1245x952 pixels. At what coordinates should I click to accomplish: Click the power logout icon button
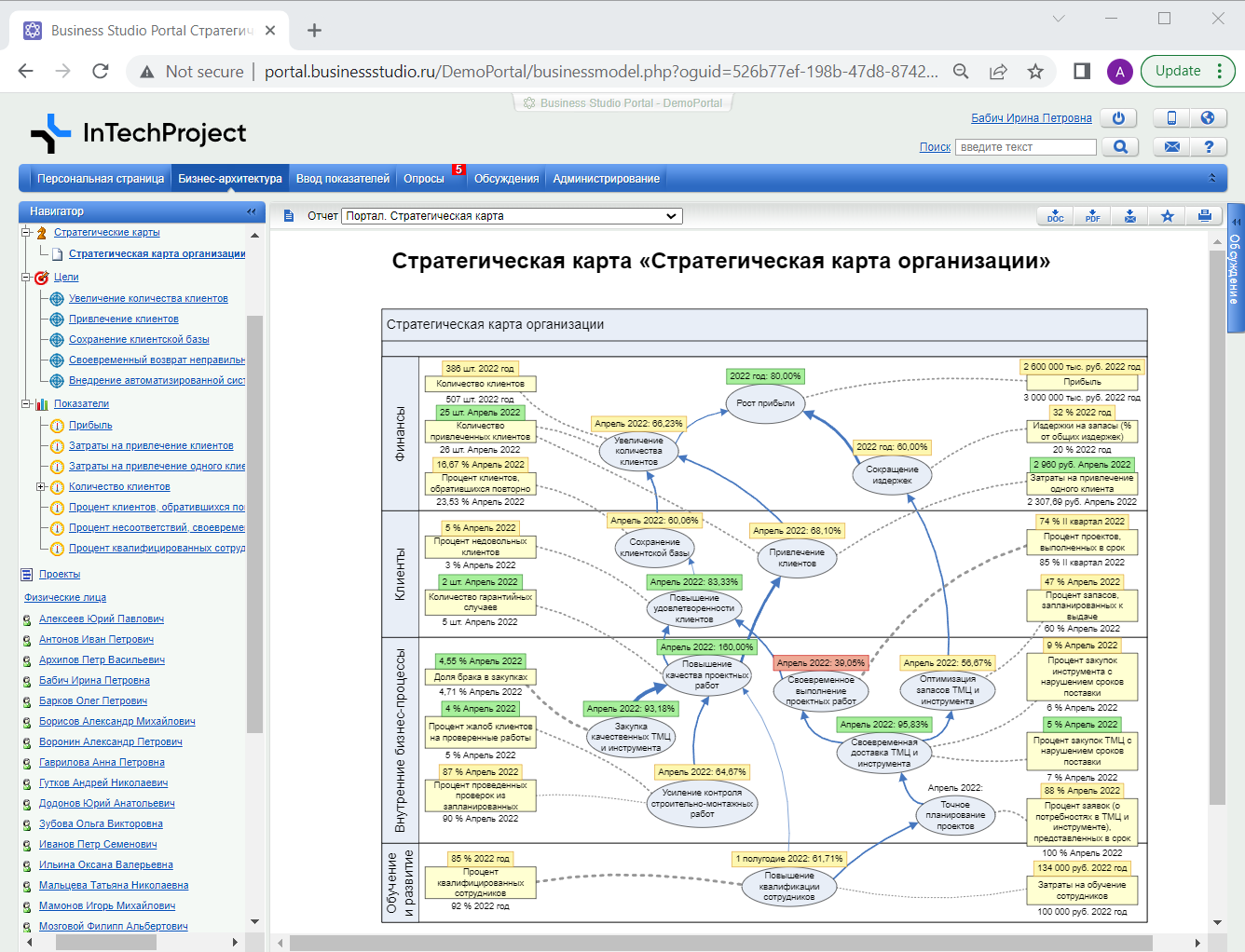[x=1118, y=118]
